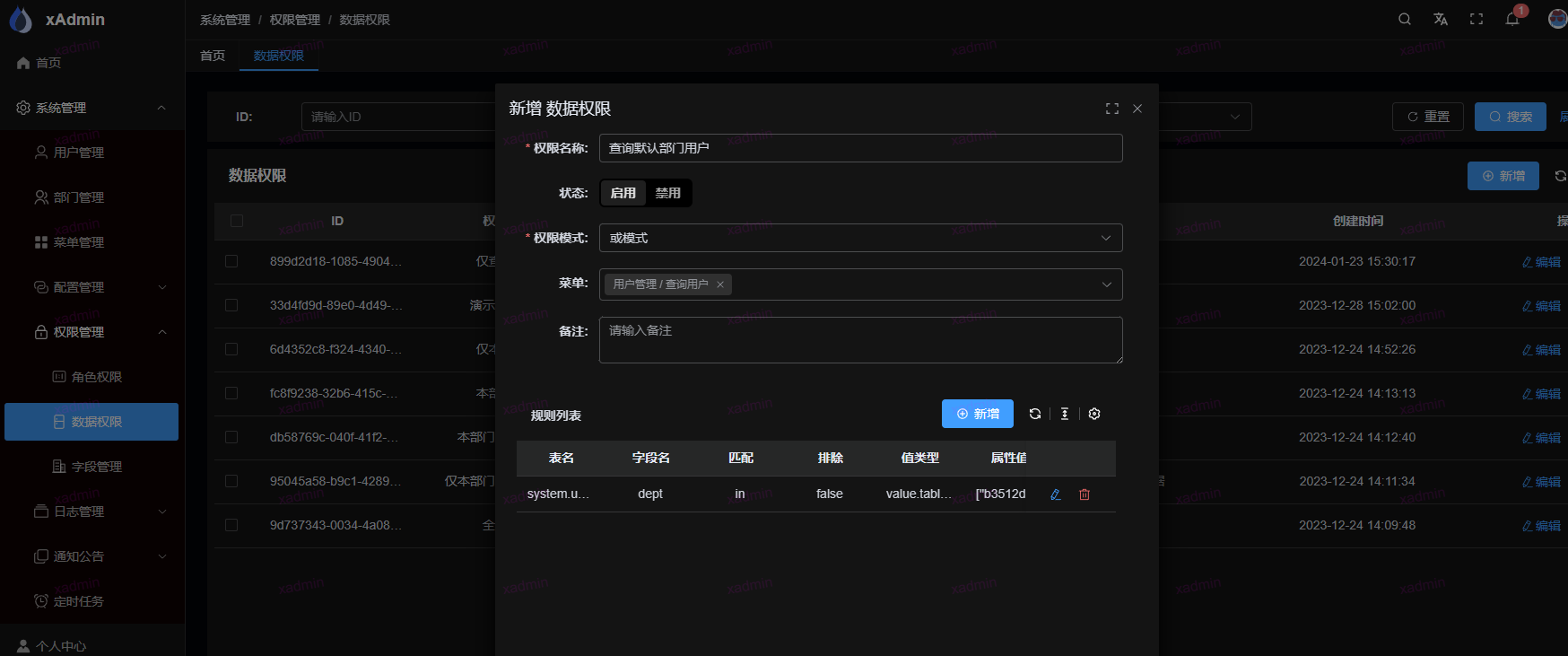Viewport: 1568px width, 656px height.
Task: Collapse the 系统管理 menu group
Action: (x=92, y=108)
